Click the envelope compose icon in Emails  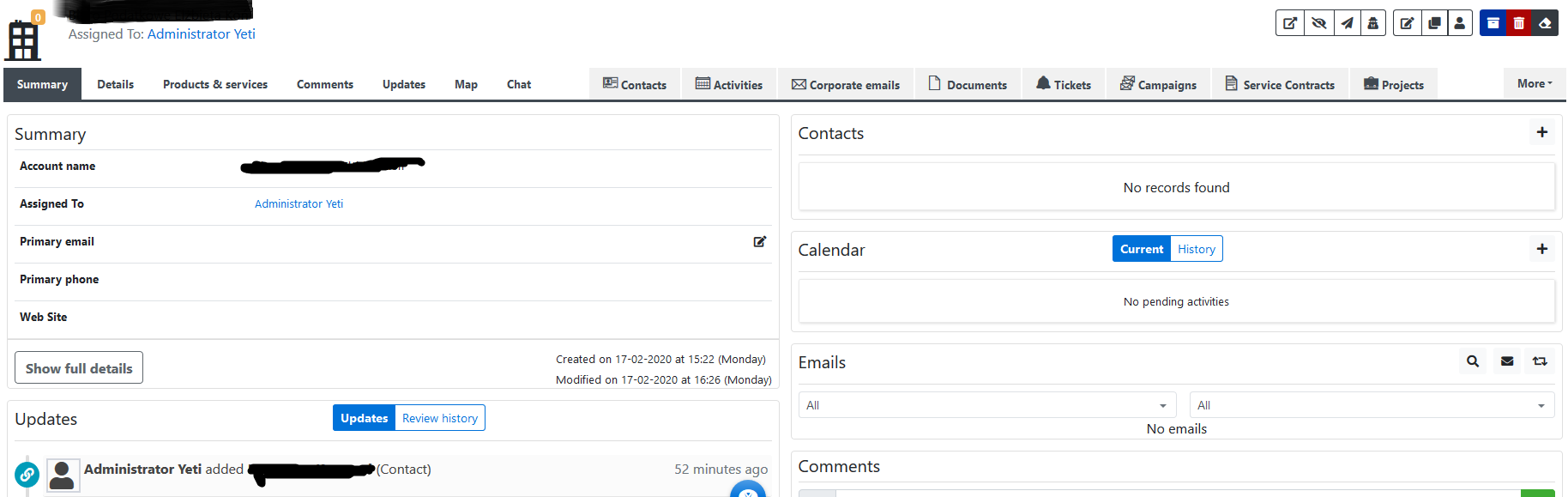[1507, 361]
